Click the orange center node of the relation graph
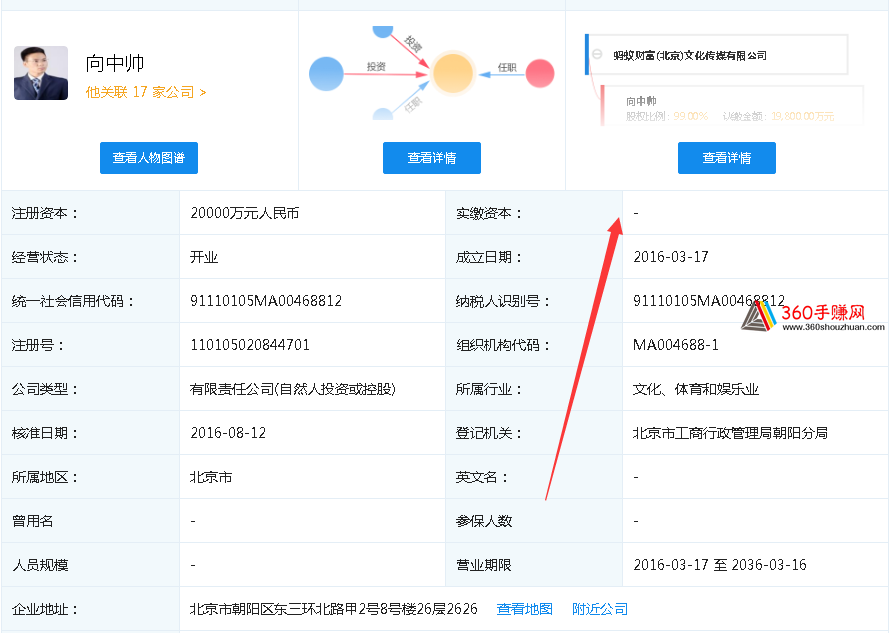 pyautogui.click(x=453, y=73)
